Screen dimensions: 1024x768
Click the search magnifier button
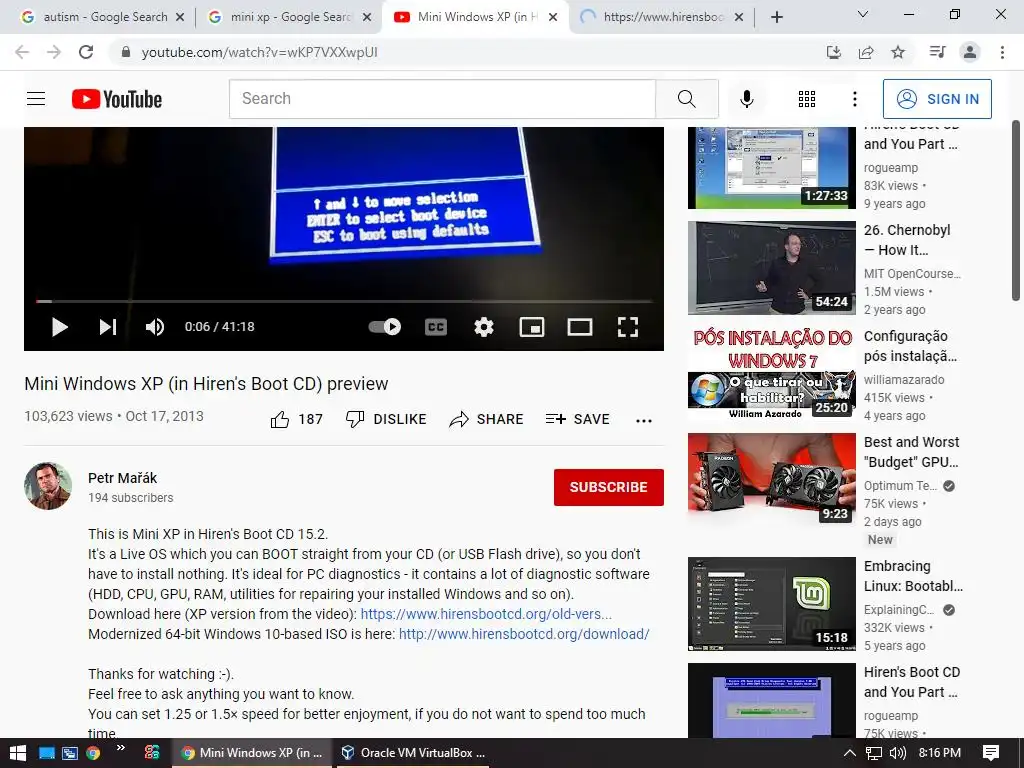(x=686, y=99)
